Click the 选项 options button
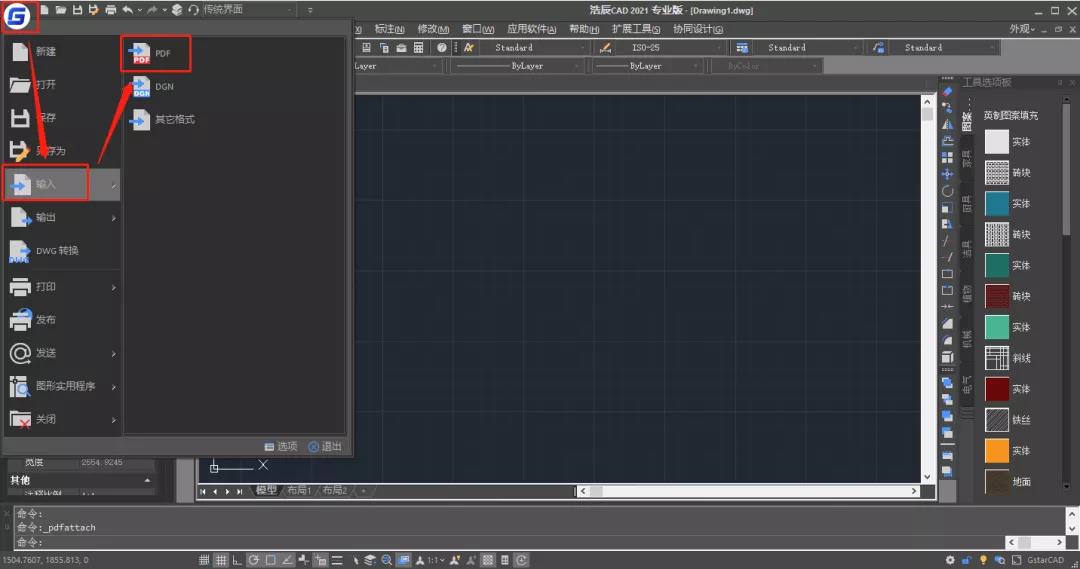The image size is (1080, 569). click(281, 446)
